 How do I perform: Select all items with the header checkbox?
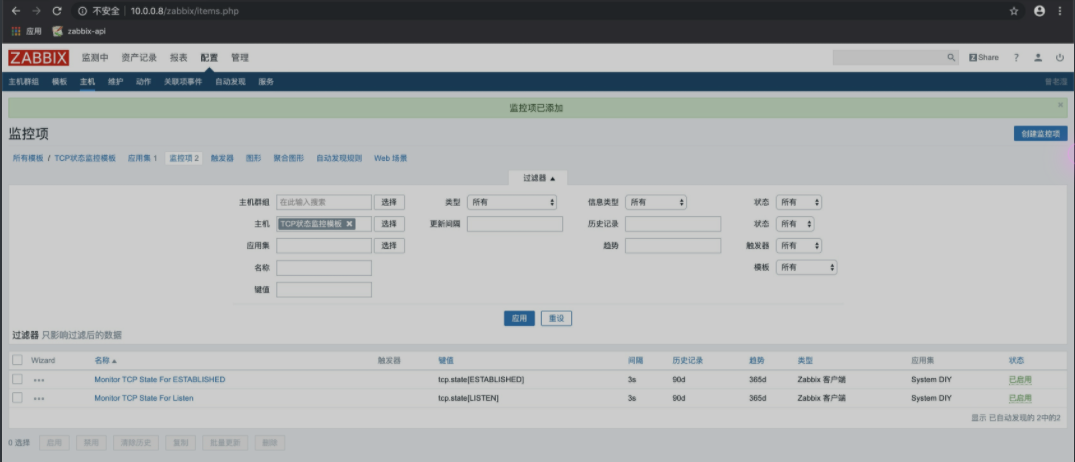[17, 360]
